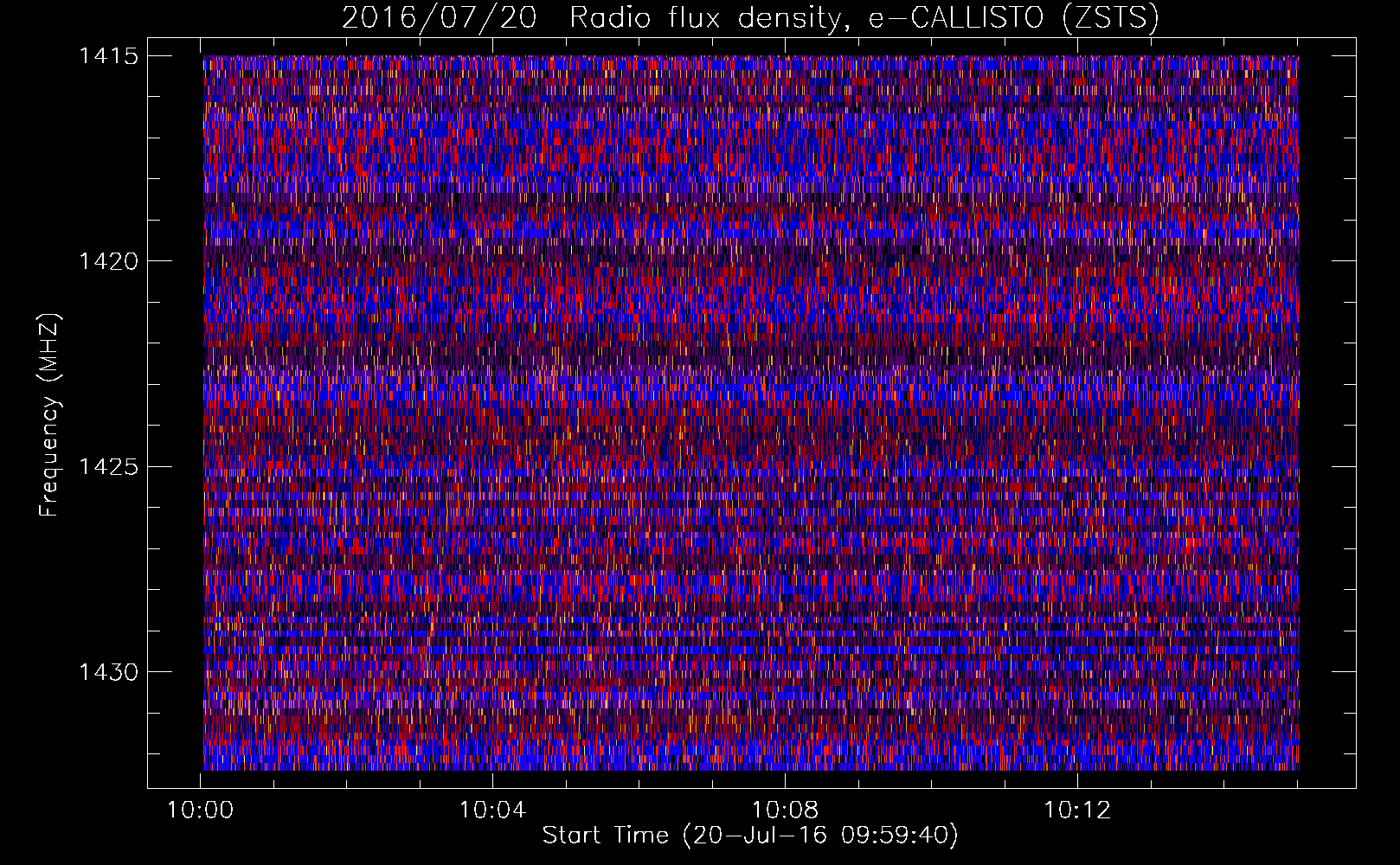The height and width of the screenshot is (865, 1400).
Task: Click the '10:12' time axis label
Action: point(1076,811)
